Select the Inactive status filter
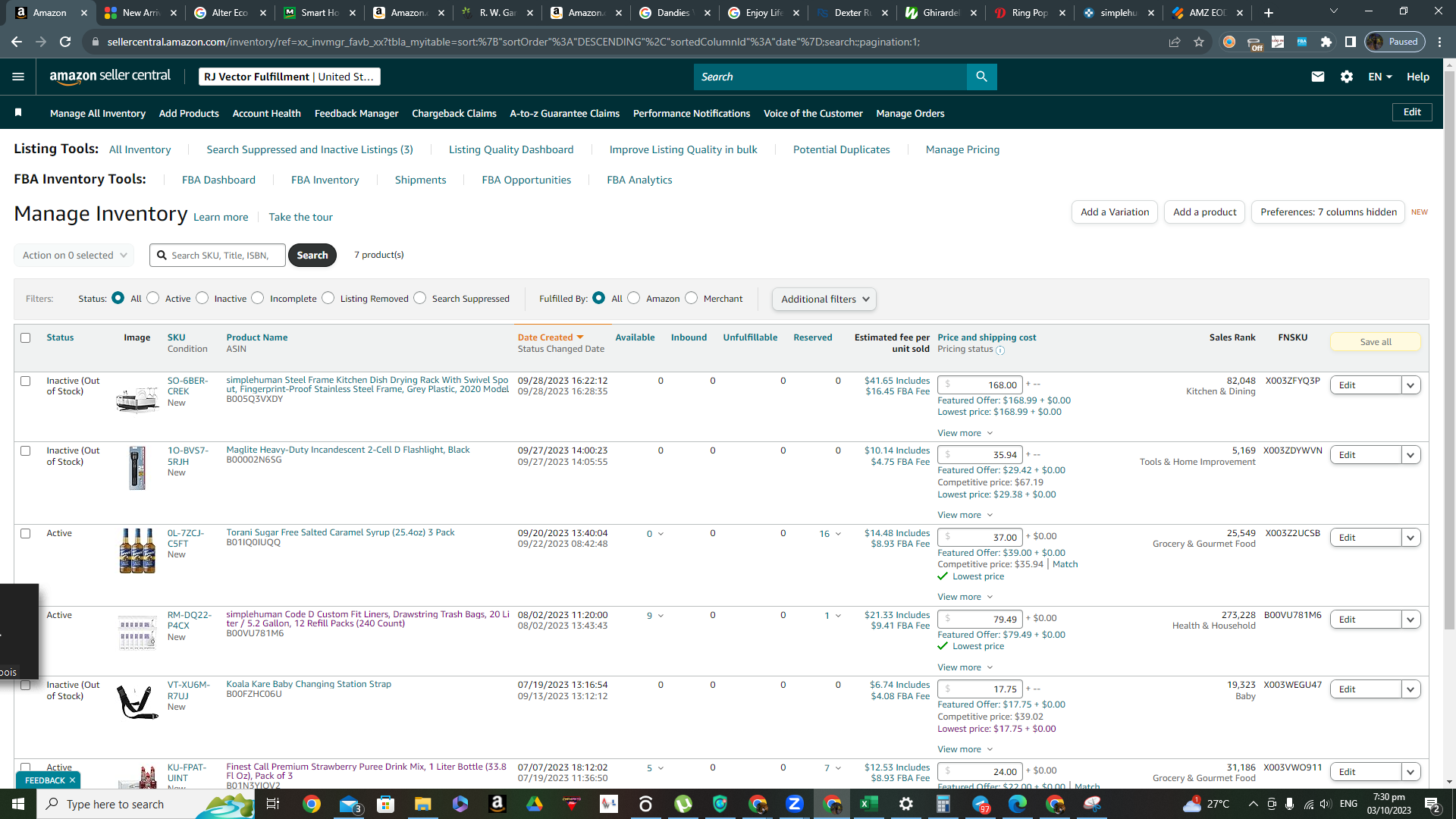1456x819 pixels. 202,298
